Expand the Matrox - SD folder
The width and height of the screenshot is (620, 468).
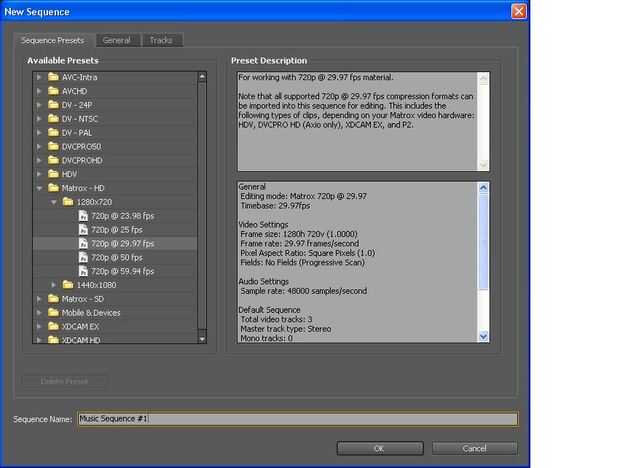point(39,298)
